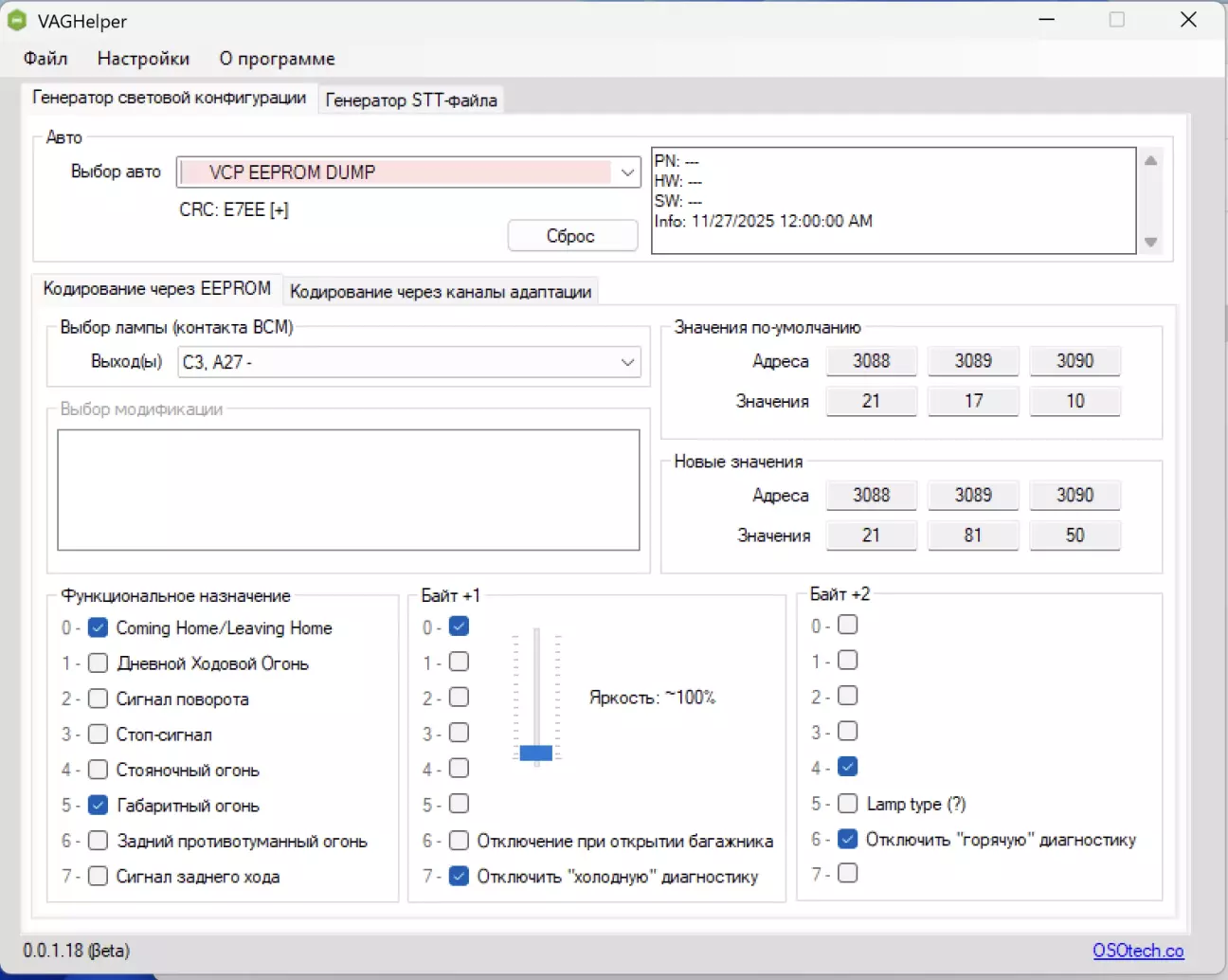The height and width of the screenshot is (980, 1228).
Task: Open the О программе menu
Action: tap(277, 59)
